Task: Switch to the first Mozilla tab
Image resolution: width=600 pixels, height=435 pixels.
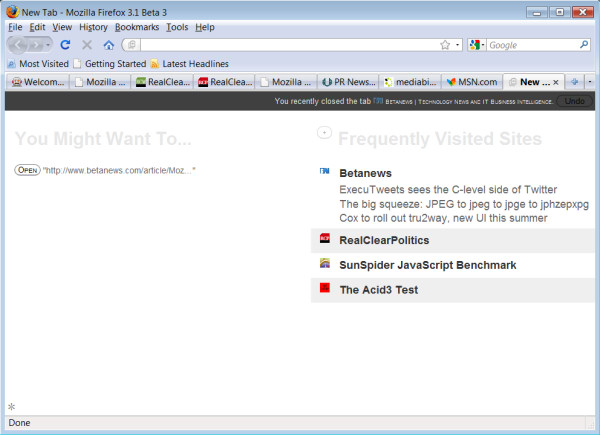Action: click(100, 82)
